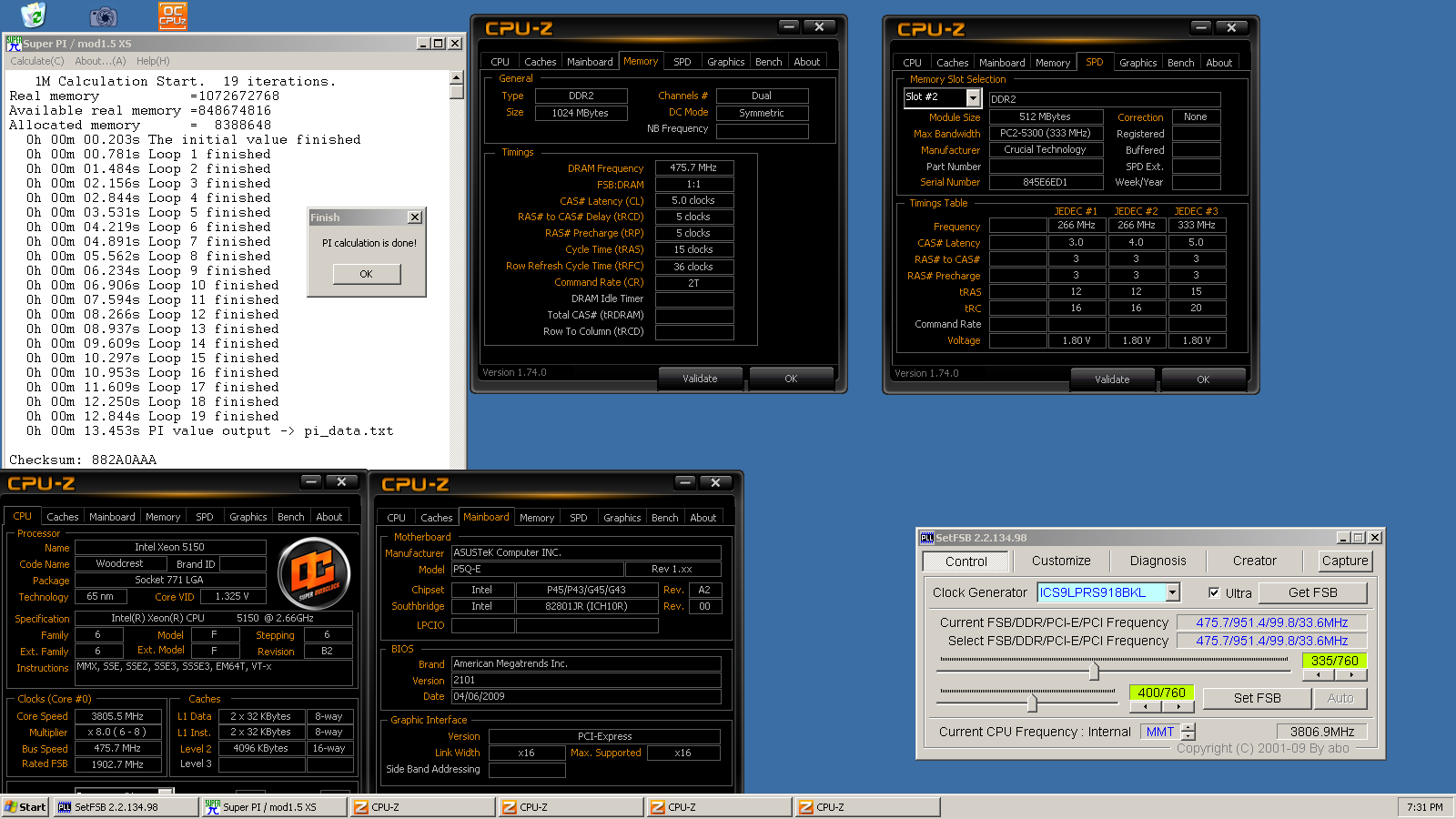Click OK in the Finish dialog
1456x819 pixels.
point(366,274)
